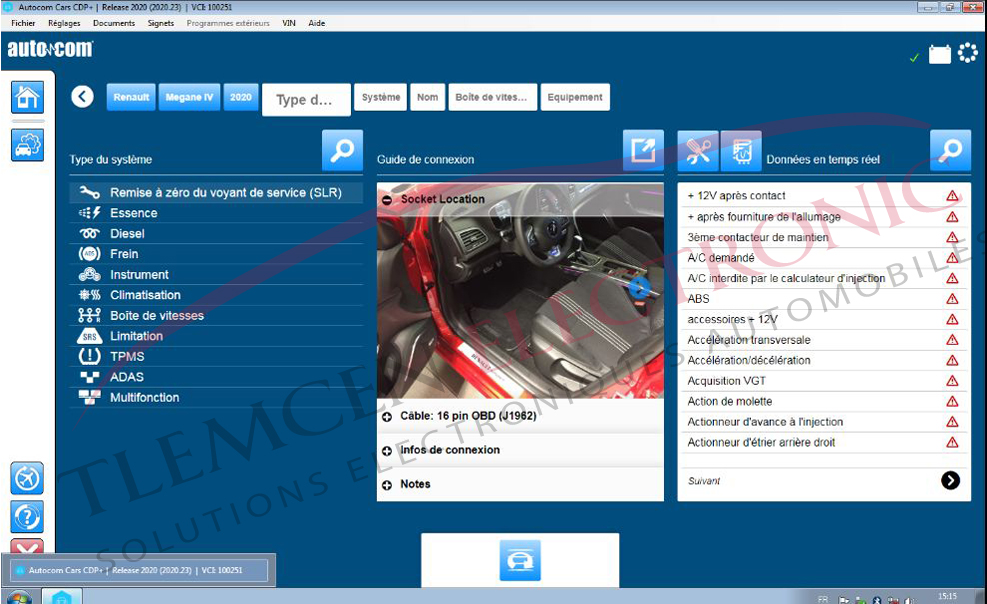Select 'Actionneur d'avance à l'injection' row

[x=823, y=422]
